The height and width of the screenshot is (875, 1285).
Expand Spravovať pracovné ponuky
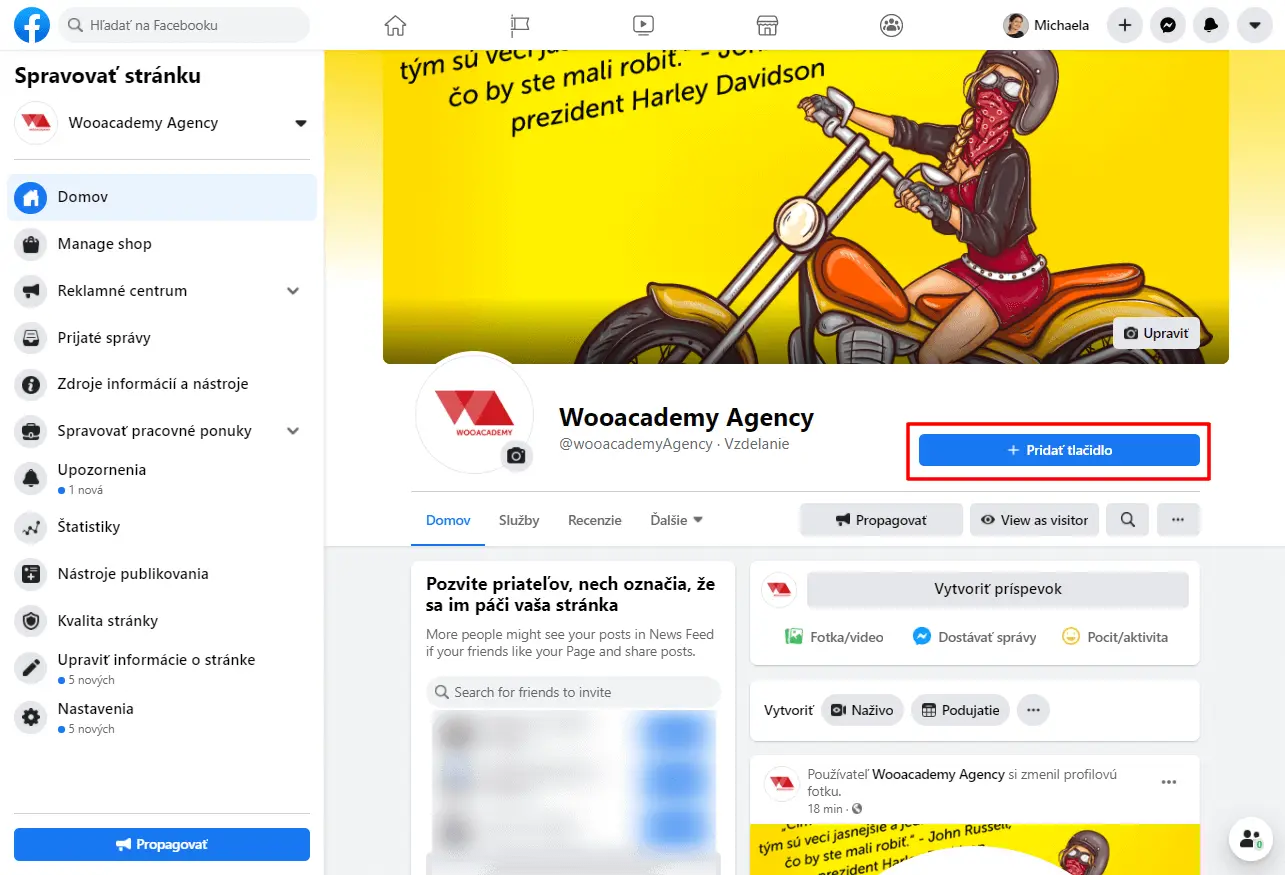click(293, 431)
